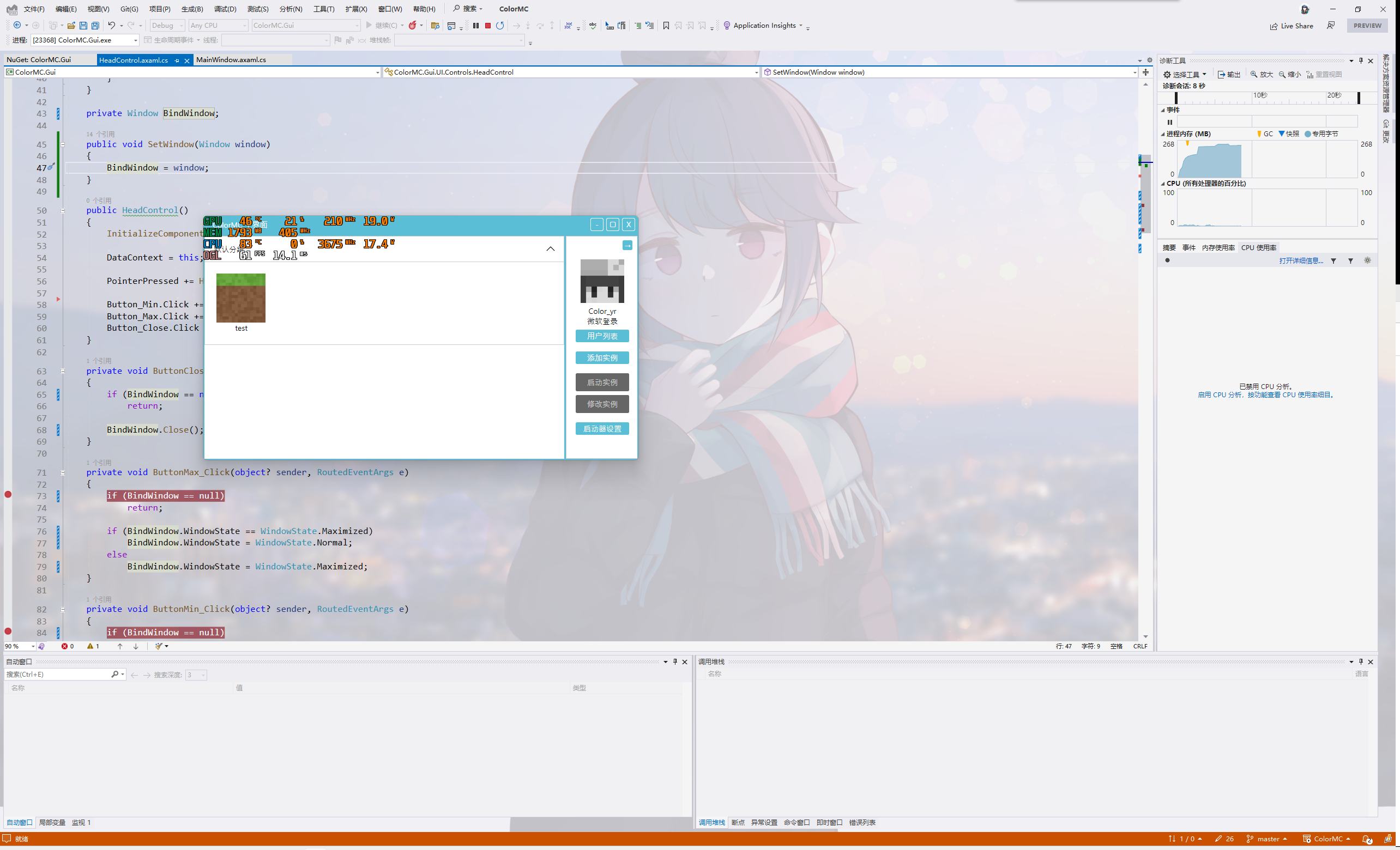This screenshot has height=850, width=1400.
Task: Collapse the SetWindow method outline
Action: pos(63,144)
